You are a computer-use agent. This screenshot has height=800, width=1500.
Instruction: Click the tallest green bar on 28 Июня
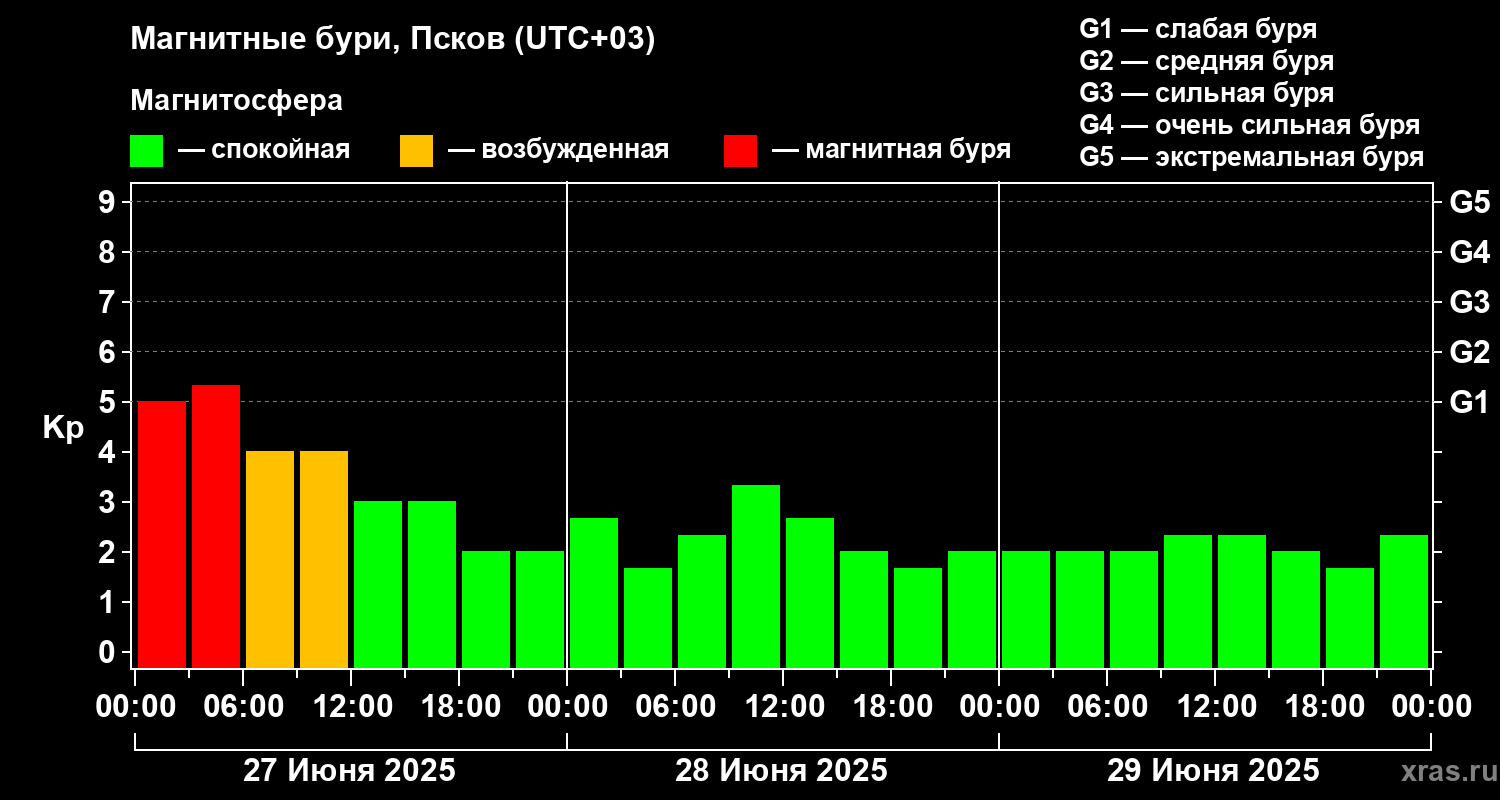[x=756, y=576]
